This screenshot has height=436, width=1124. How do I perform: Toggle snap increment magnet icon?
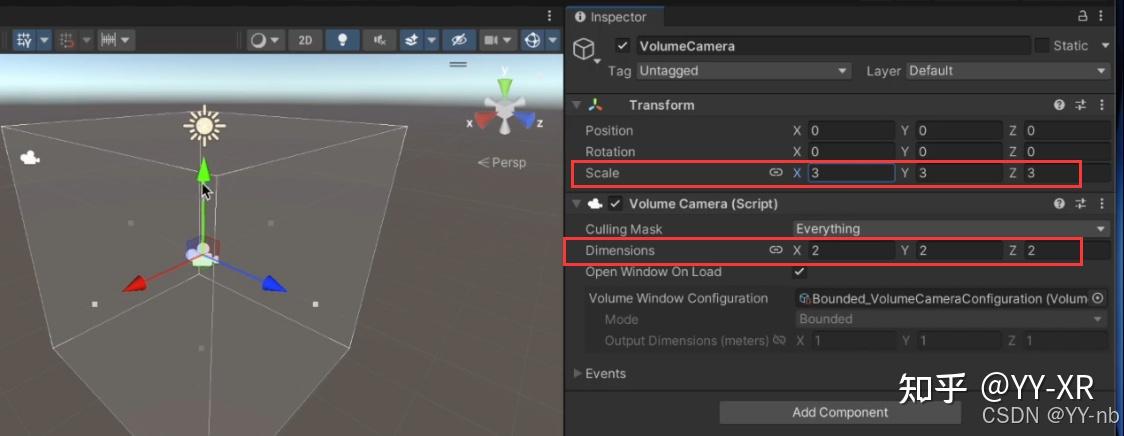point(68,40)
